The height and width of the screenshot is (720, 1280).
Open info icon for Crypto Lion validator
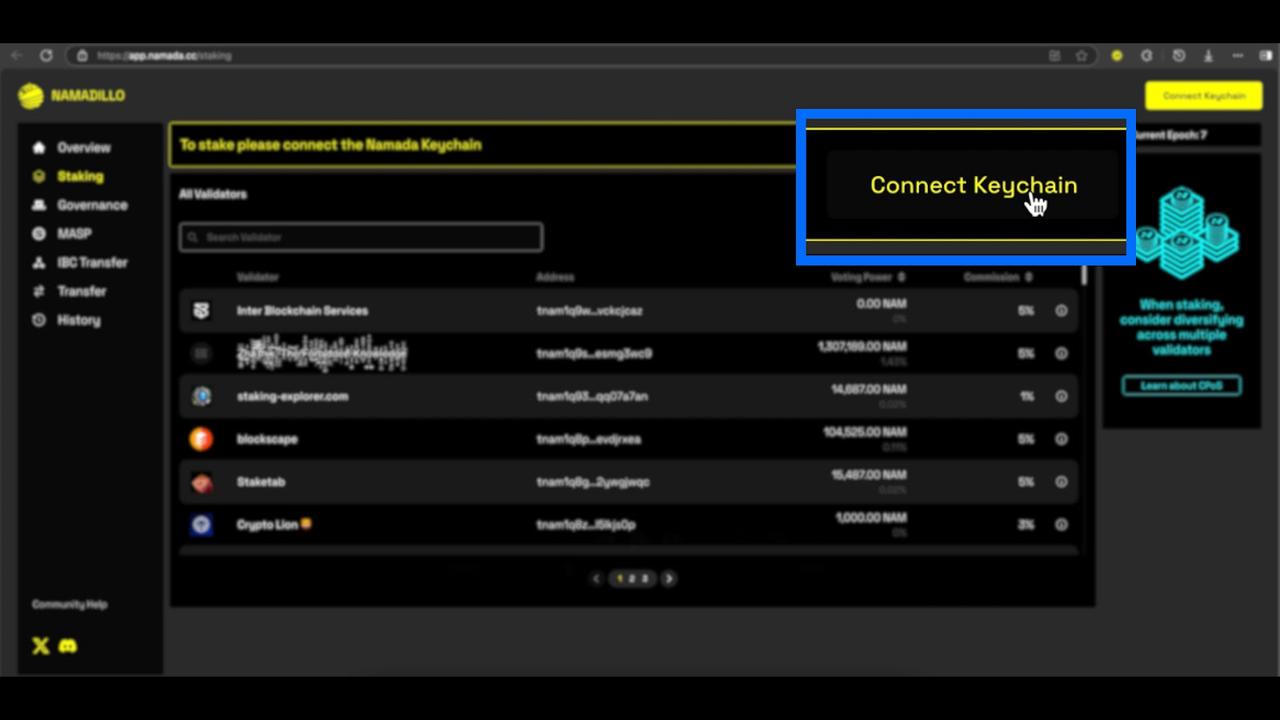[1061, 525]
